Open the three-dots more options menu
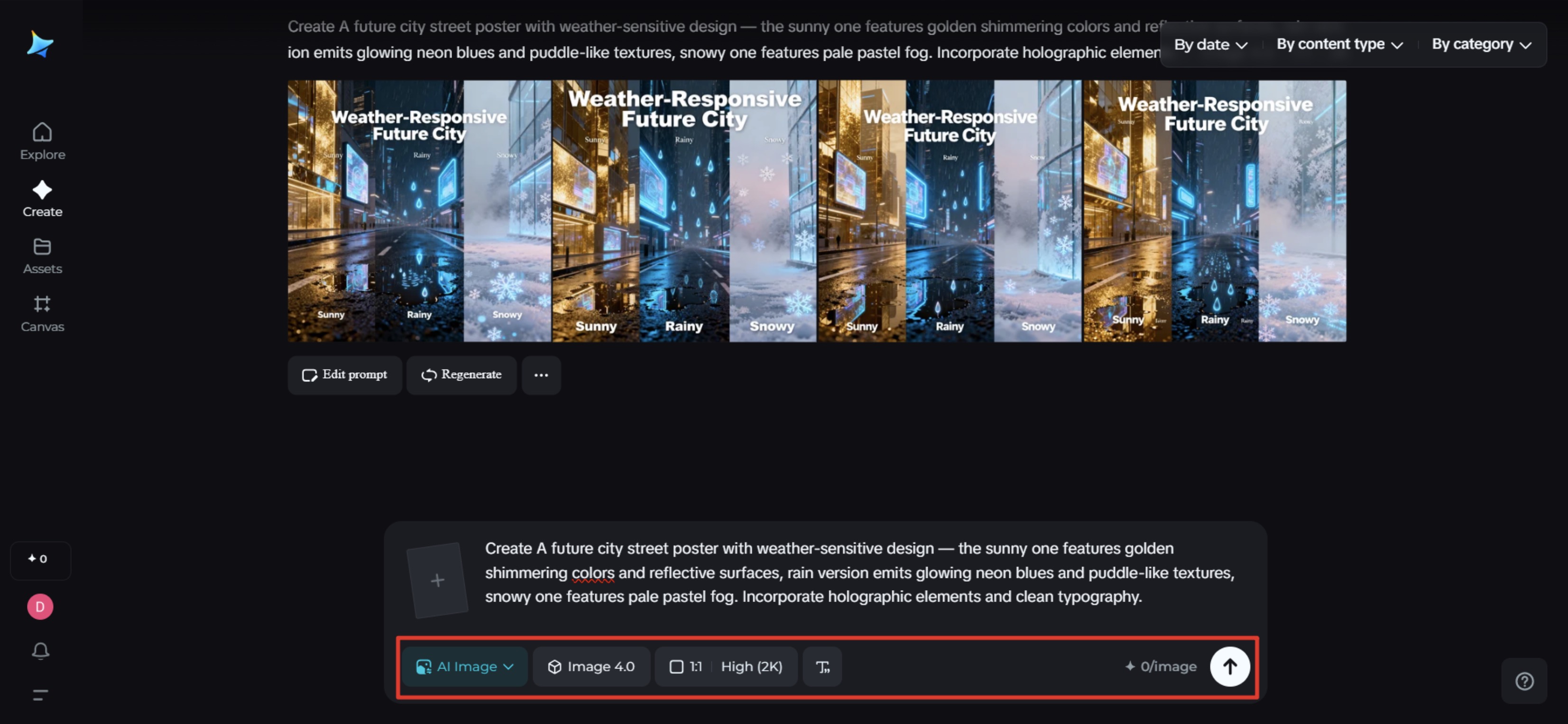 click(x=541, y=375)
